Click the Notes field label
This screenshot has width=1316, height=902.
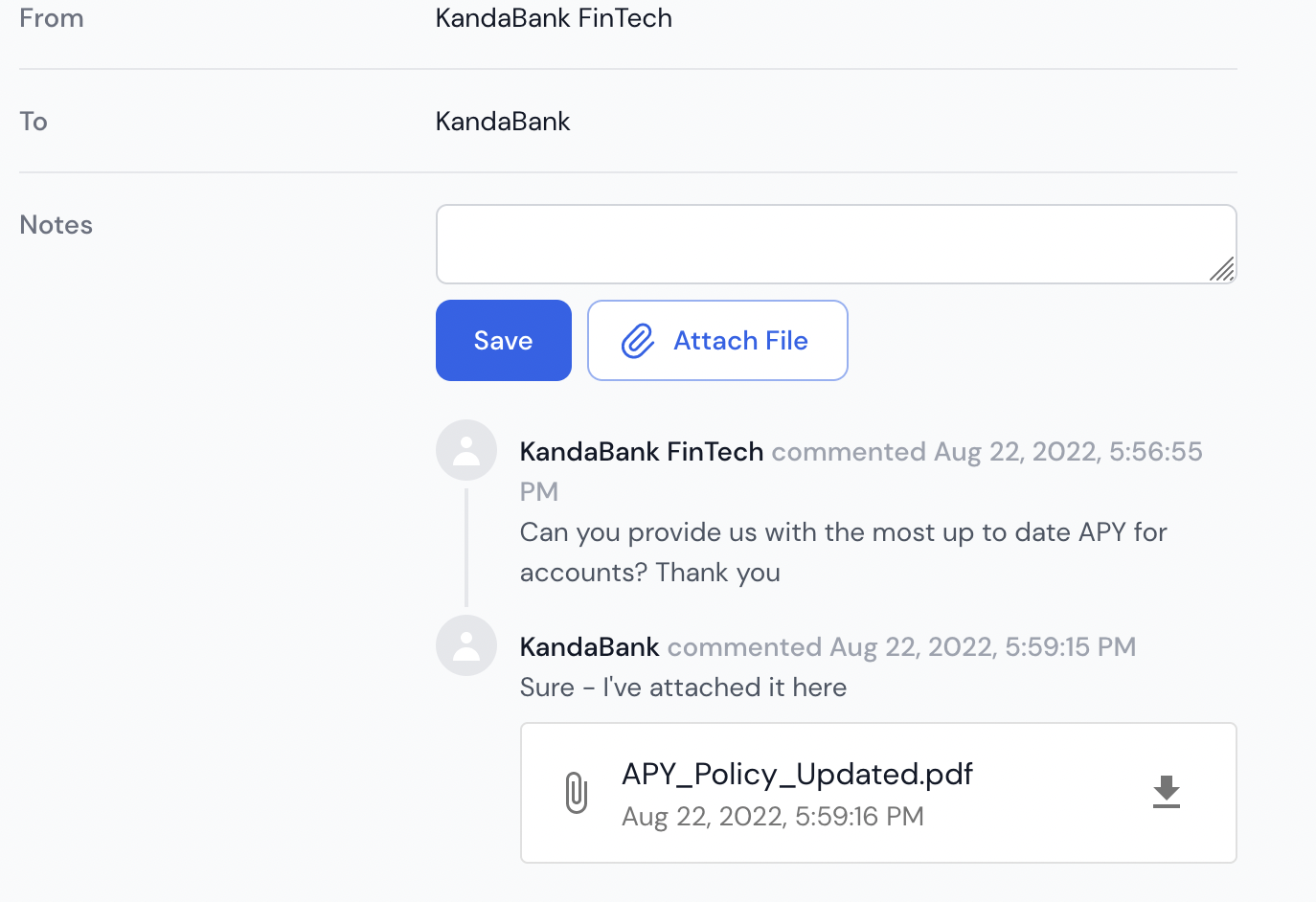pos(57,225)
